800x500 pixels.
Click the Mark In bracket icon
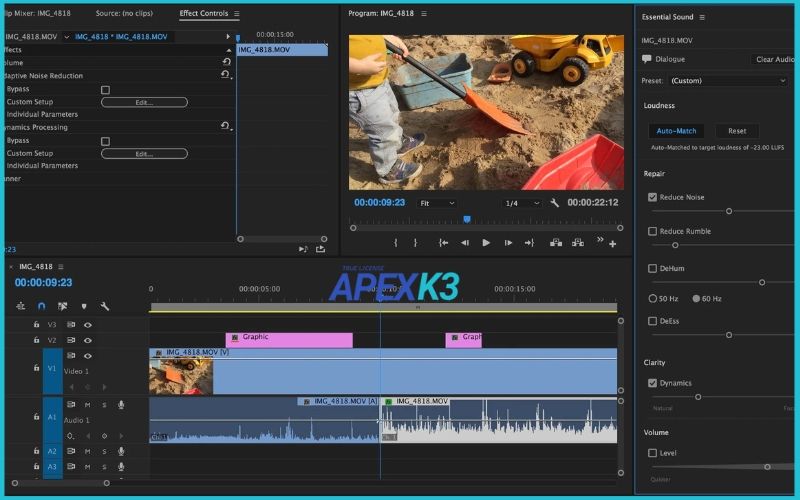396,243
